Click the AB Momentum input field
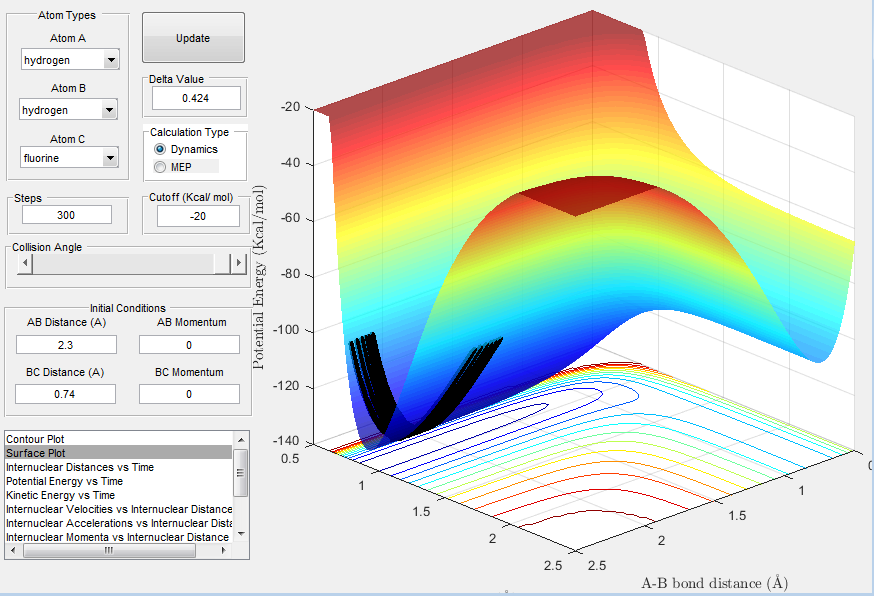 click(x=189, y=344)
